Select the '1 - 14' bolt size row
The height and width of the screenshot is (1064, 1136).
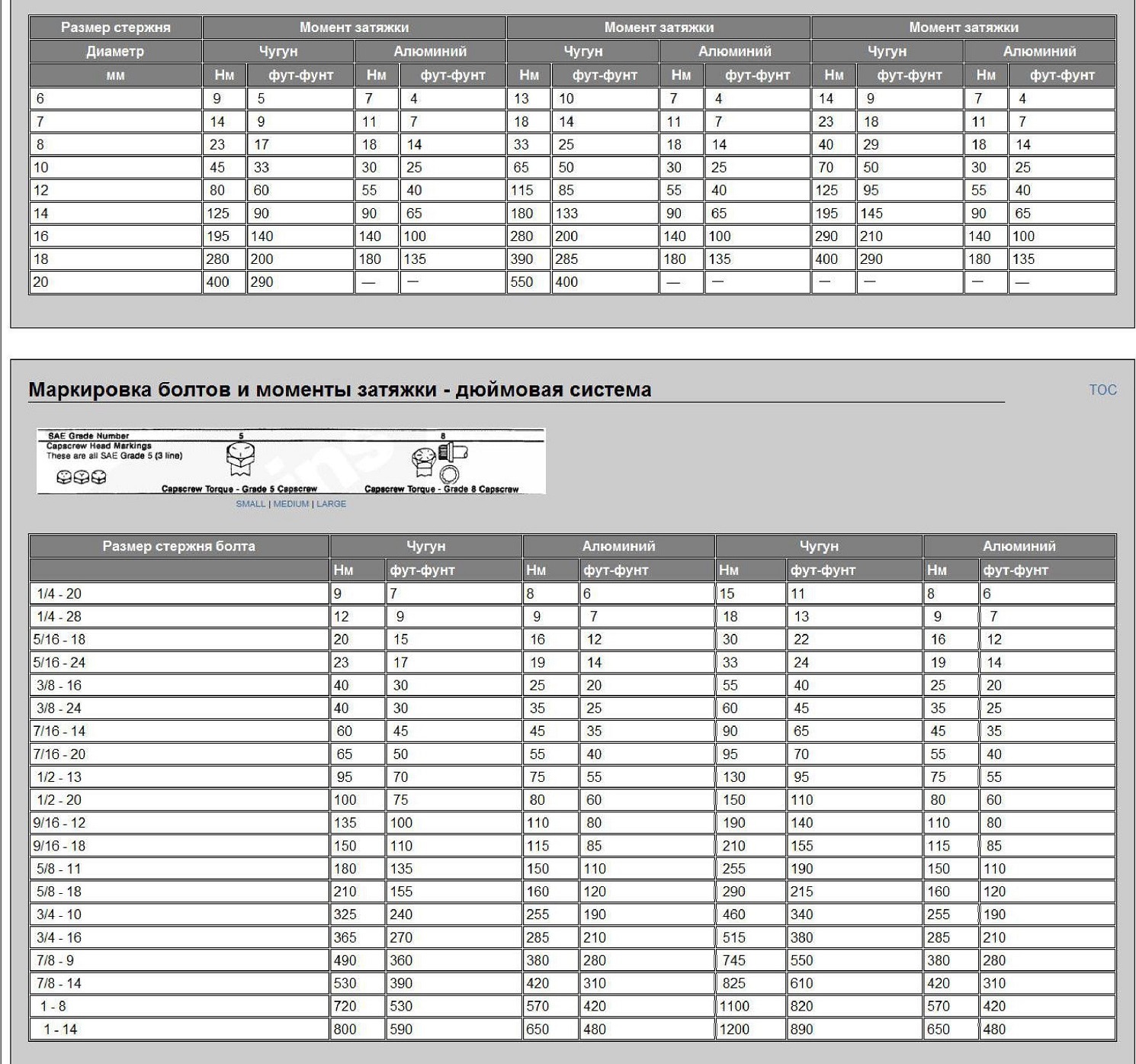(x=573, y=1029)
